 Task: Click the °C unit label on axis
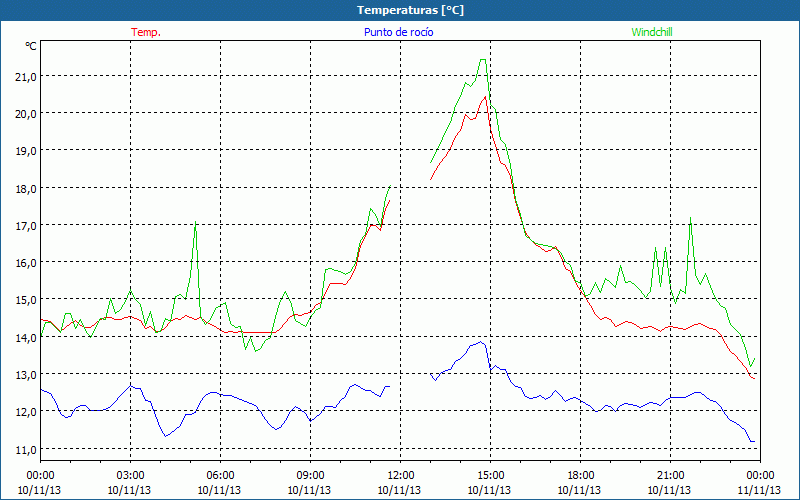(x=31, y=46)
